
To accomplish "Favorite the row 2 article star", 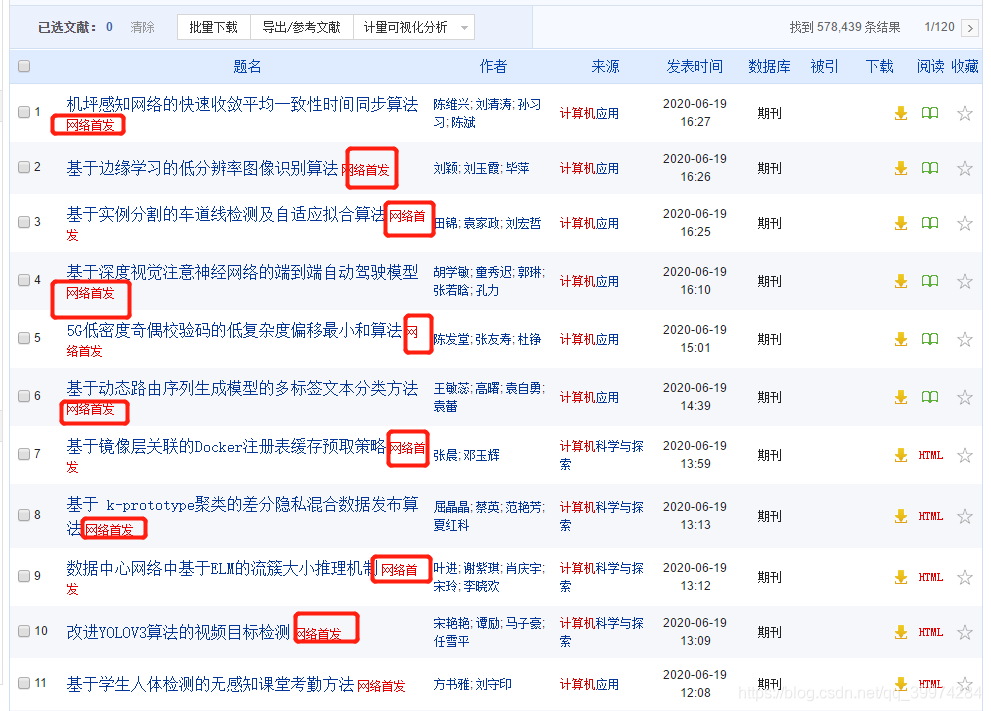I will [x=964, y=168].
